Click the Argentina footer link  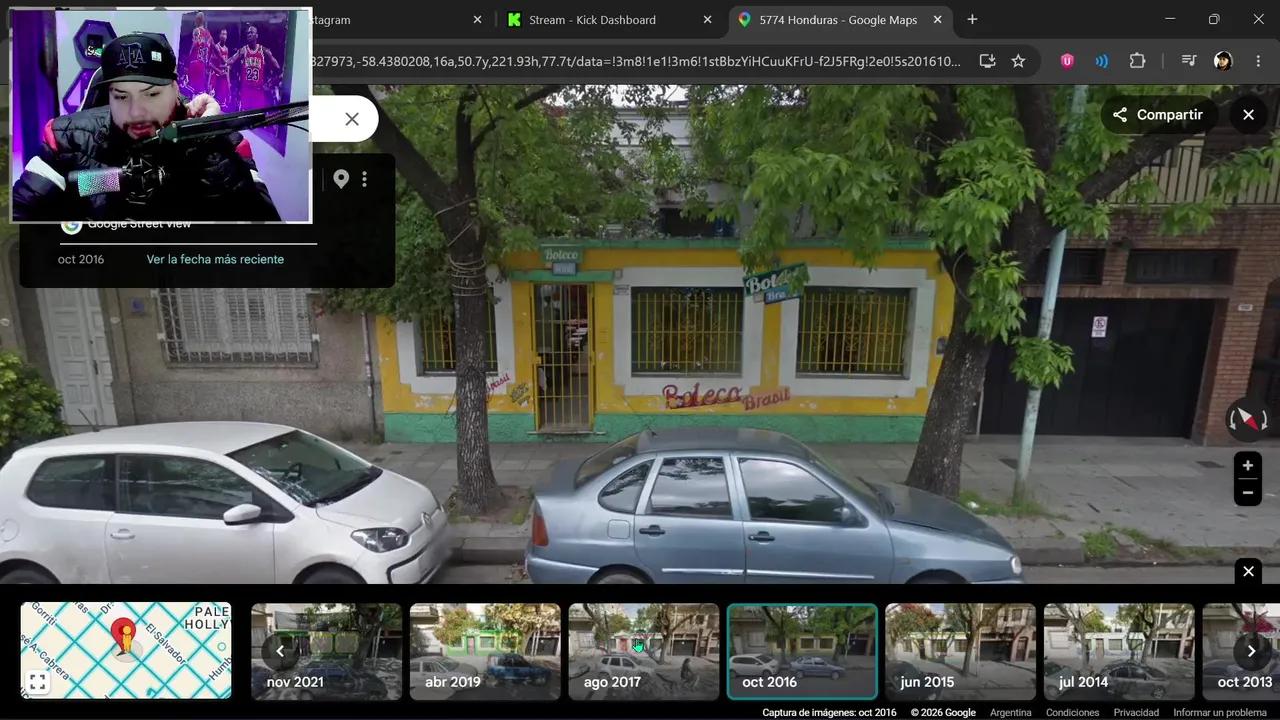point(1010,713)
